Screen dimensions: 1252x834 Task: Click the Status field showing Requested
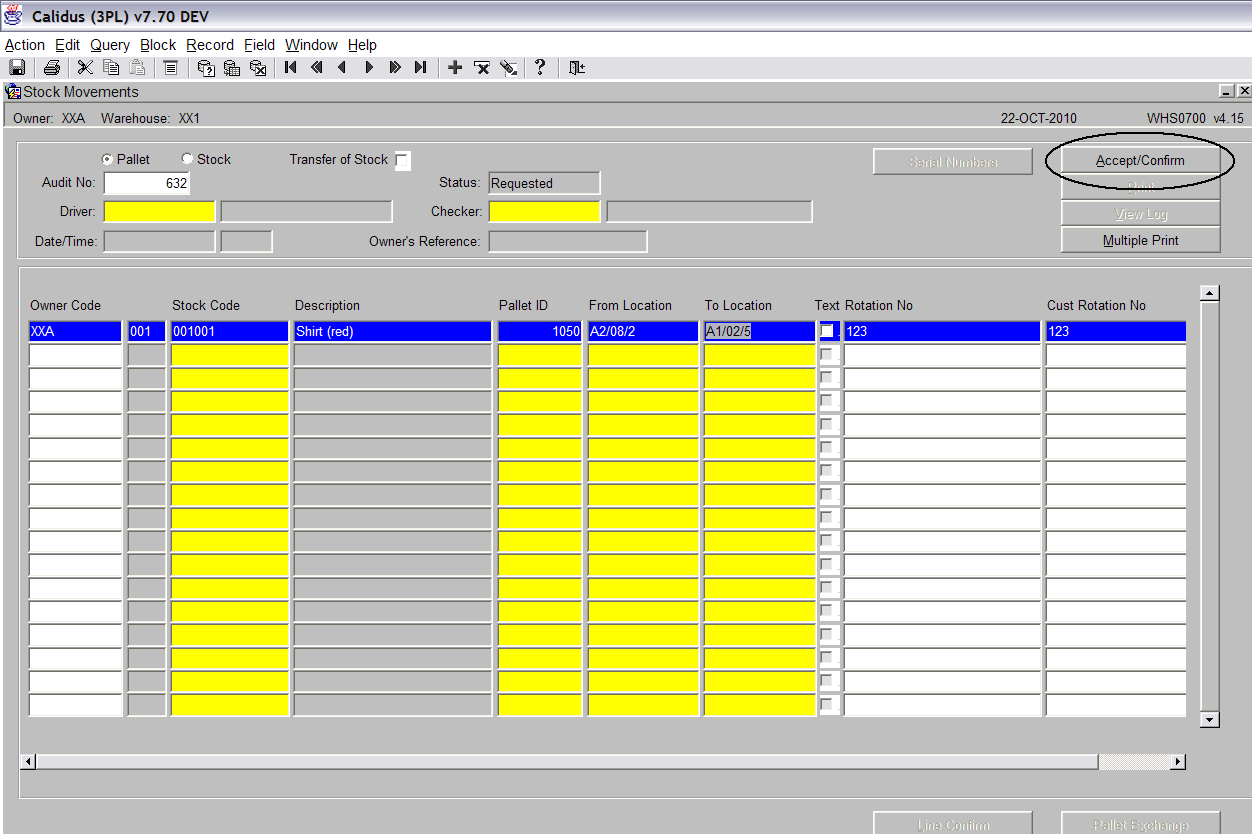pyautogui.click(x=544, y=183)
